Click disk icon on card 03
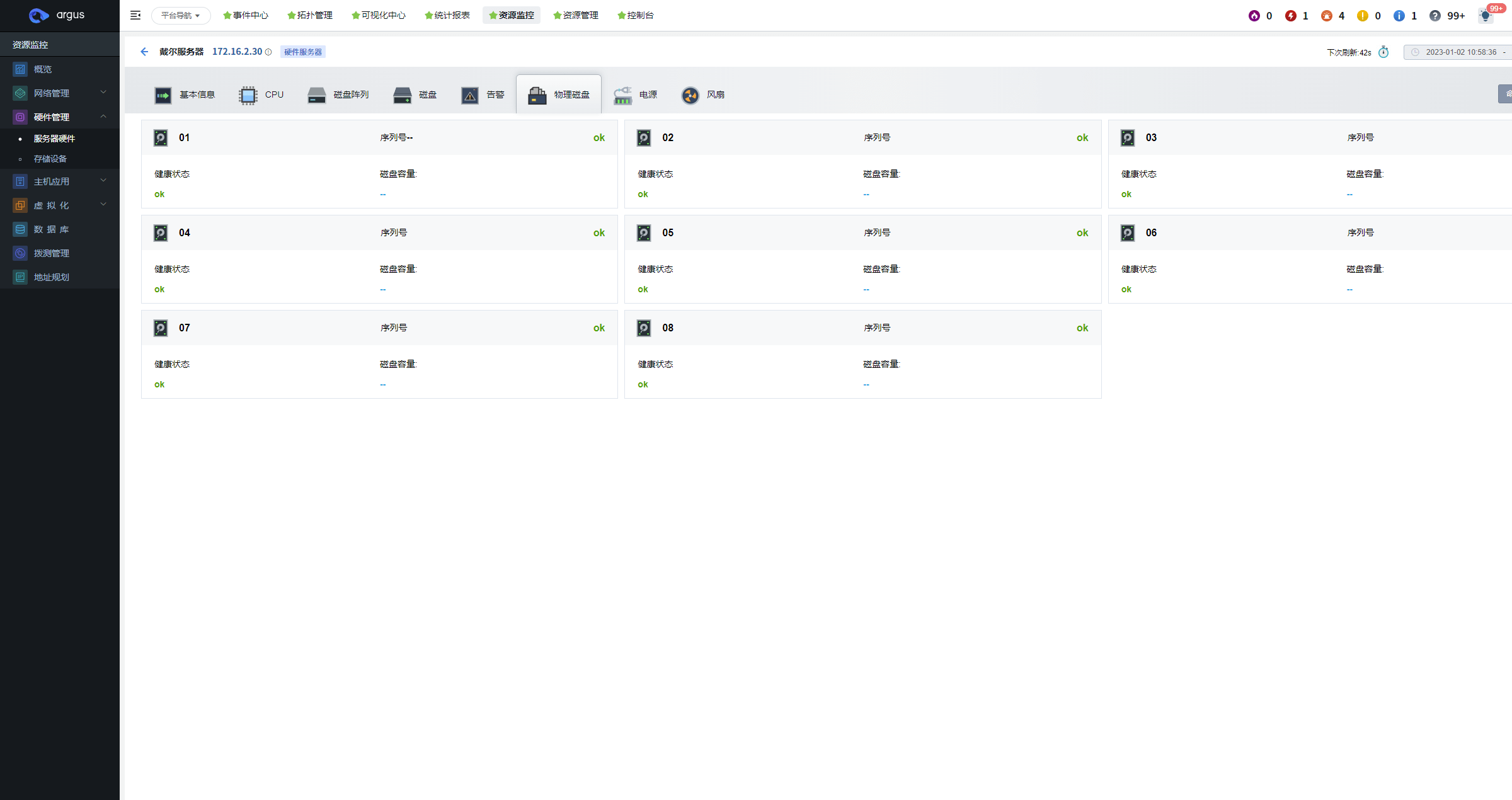The image size is (1512, 800). coord(1128,138)
